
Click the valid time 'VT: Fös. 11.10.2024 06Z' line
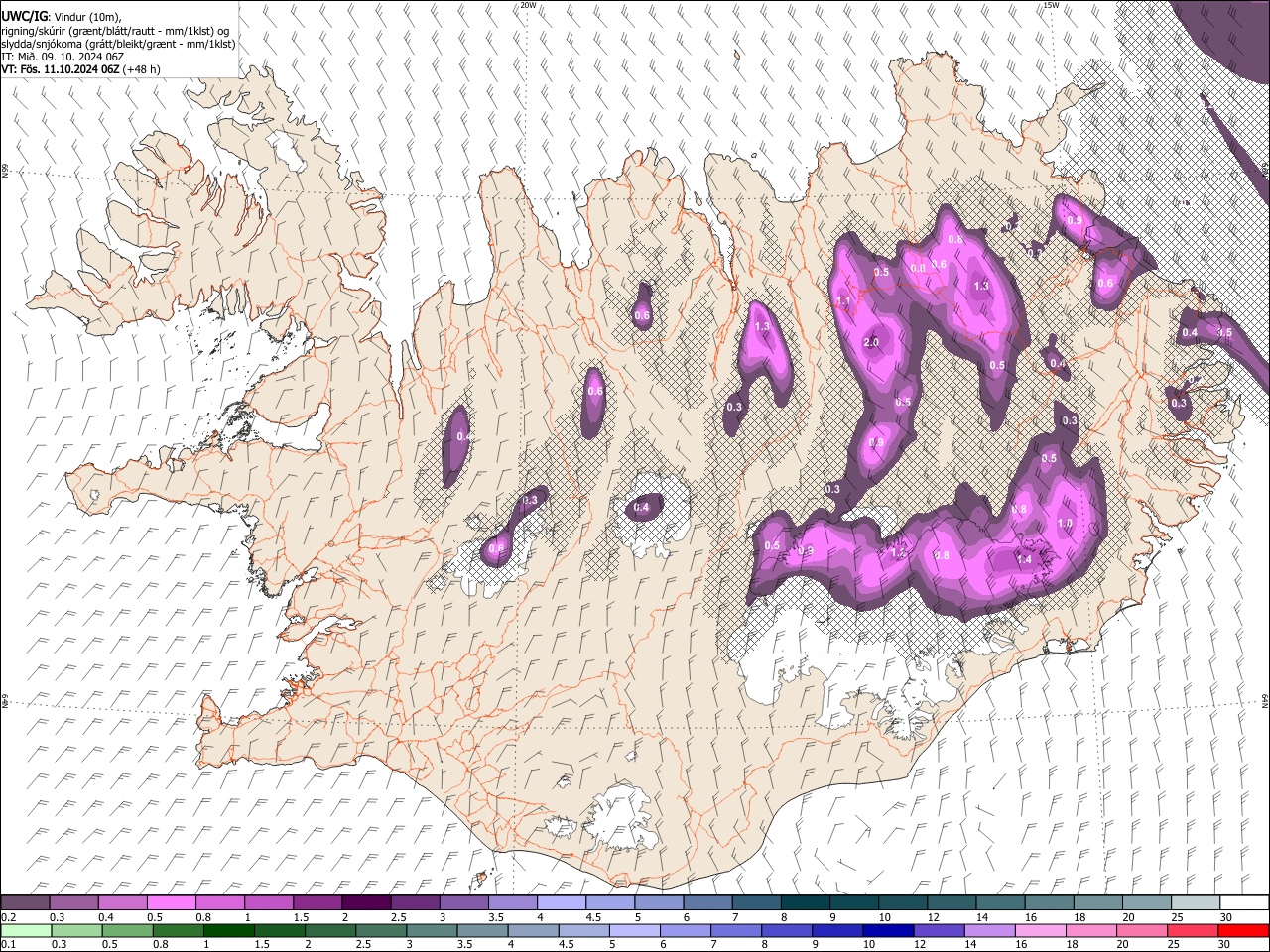pos(62,69)
